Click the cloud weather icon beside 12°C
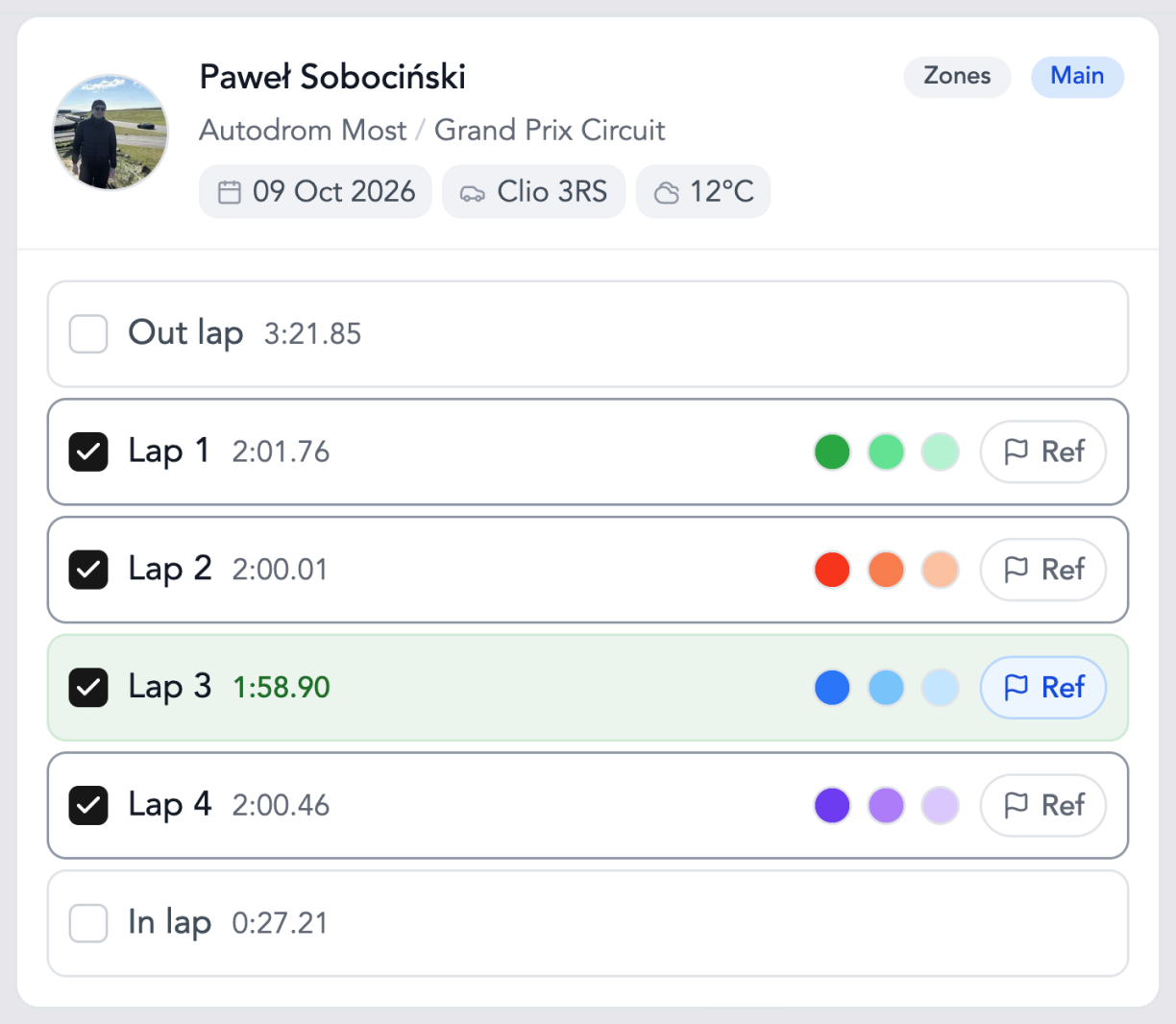 click(667, 193)
